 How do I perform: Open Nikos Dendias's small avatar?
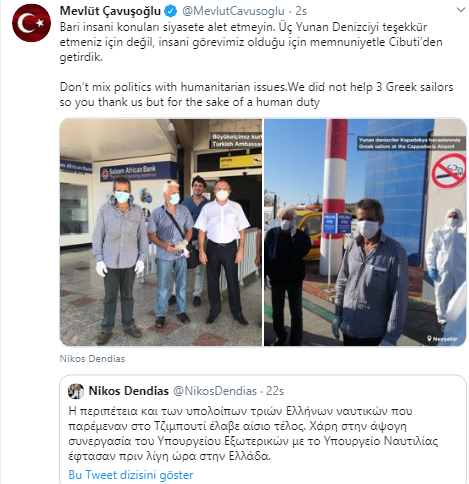(76, 391)
